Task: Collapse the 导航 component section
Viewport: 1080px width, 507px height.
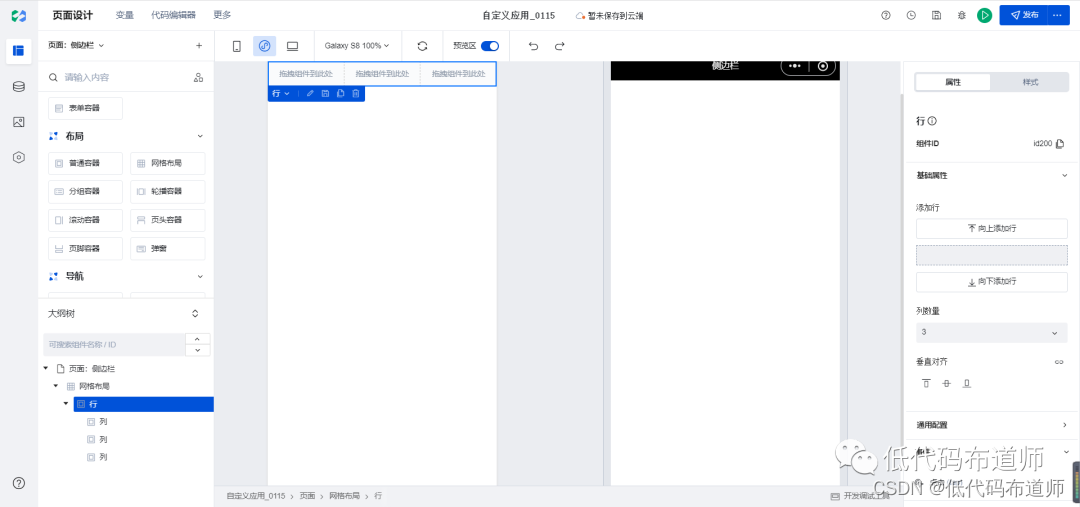Action: tap(200, 276)
